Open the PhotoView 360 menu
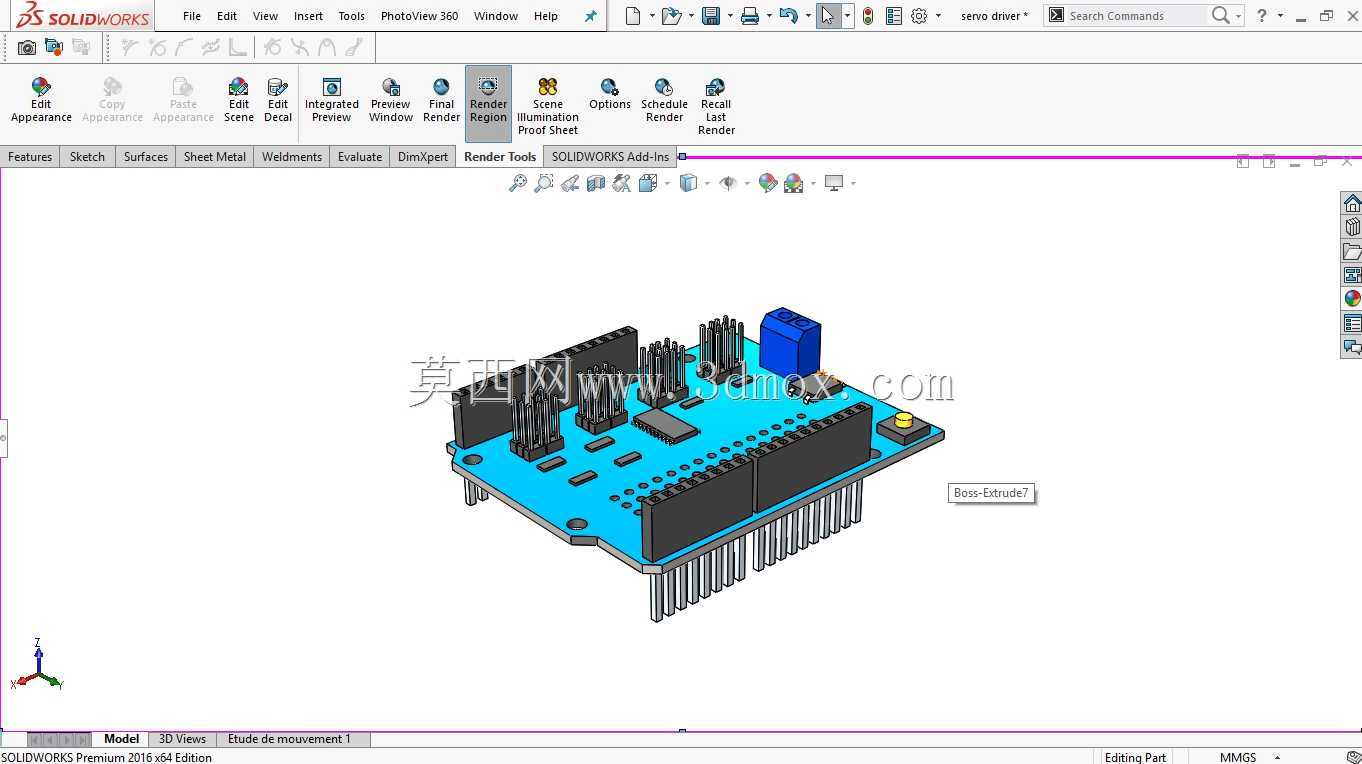Screen dimensions: 1362x764 point(419,16)
